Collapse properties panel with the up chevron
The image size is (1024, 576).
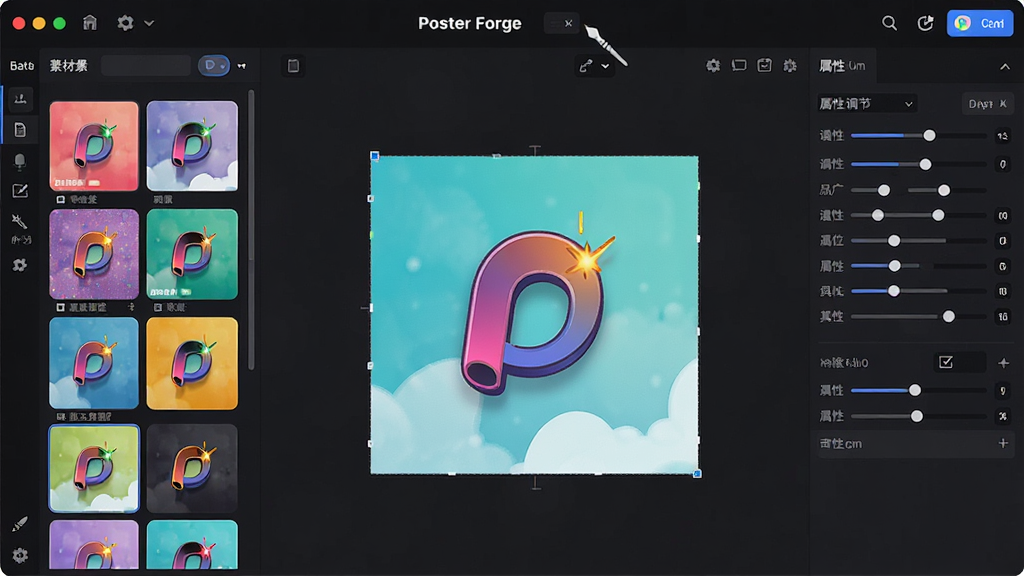(x=1004, y=67)
